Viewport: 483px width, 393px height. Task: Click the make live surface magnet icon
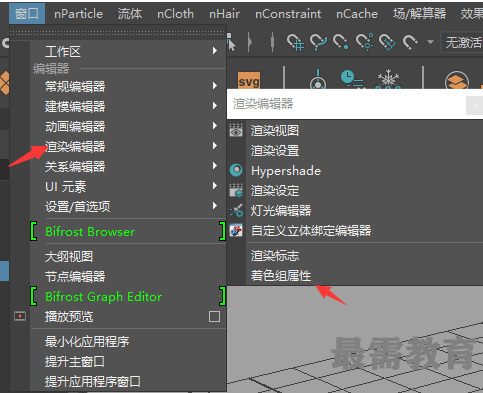click(410, 42)
